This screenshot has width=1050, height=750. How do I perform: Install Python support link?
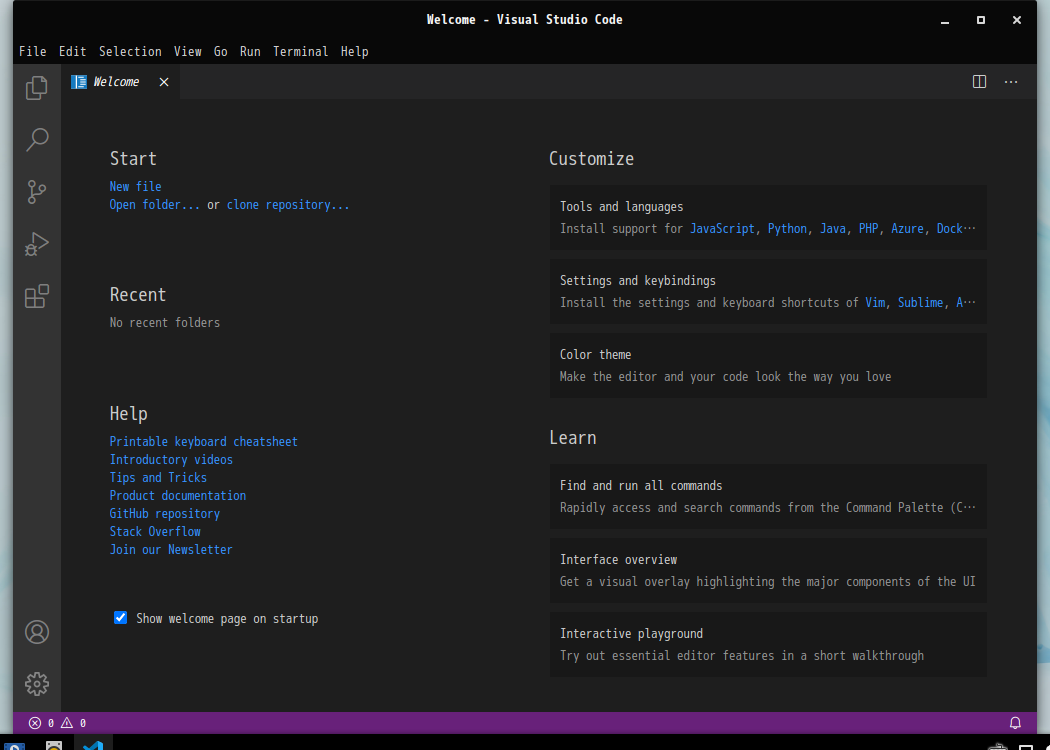click(787, 228)
